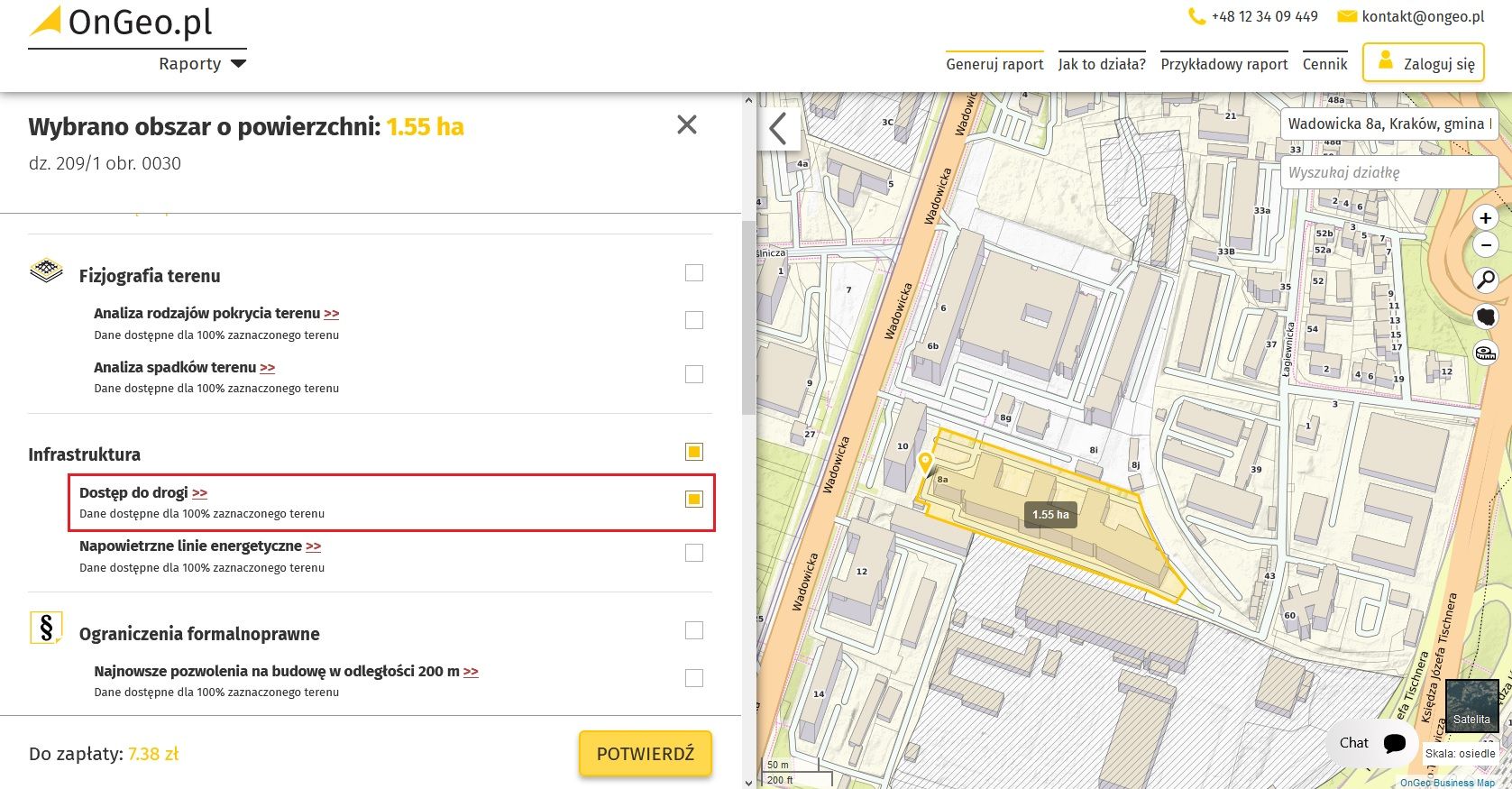Image resolution: width=1512 pixels, height=789 pixels.
Task: Close the selected area panel
Action: click(x=686, y=125)
